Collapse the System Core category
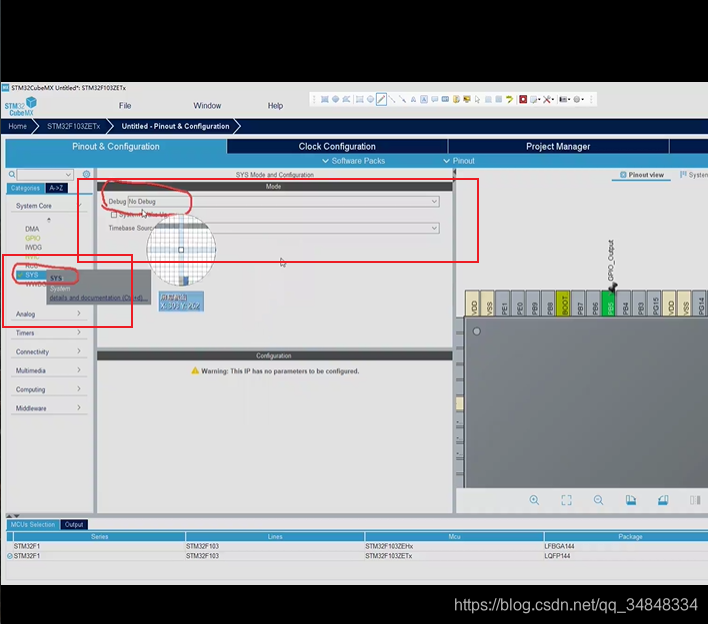Image resolution: width=708 pixels, height=624 pixels. click(47, 206)
